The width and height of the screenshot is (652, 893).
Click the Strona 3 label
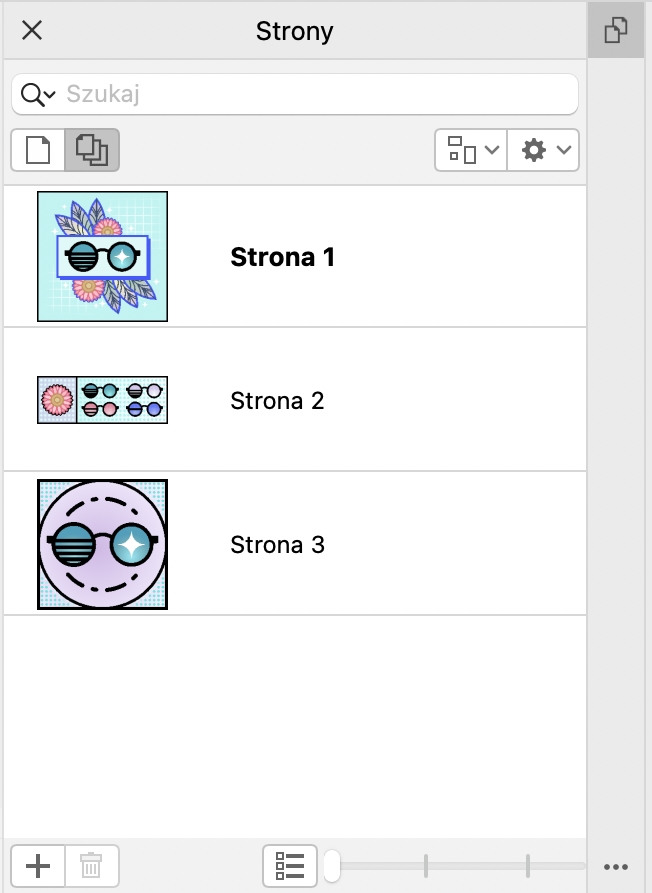pyautogui.click(x=277, y=545)
